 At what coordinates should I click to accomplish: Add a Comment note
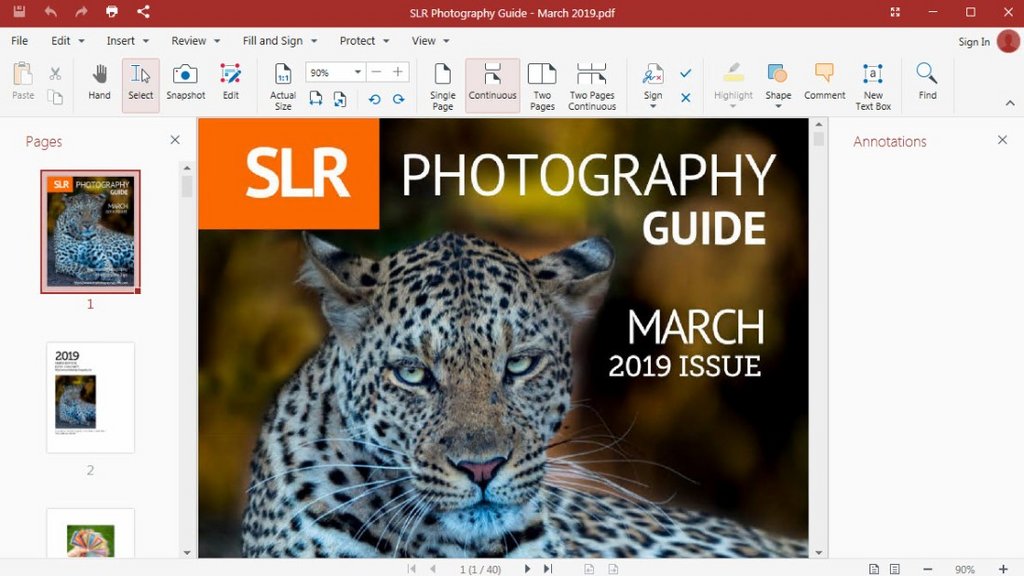pyautogui.click(x=824, y=81)
